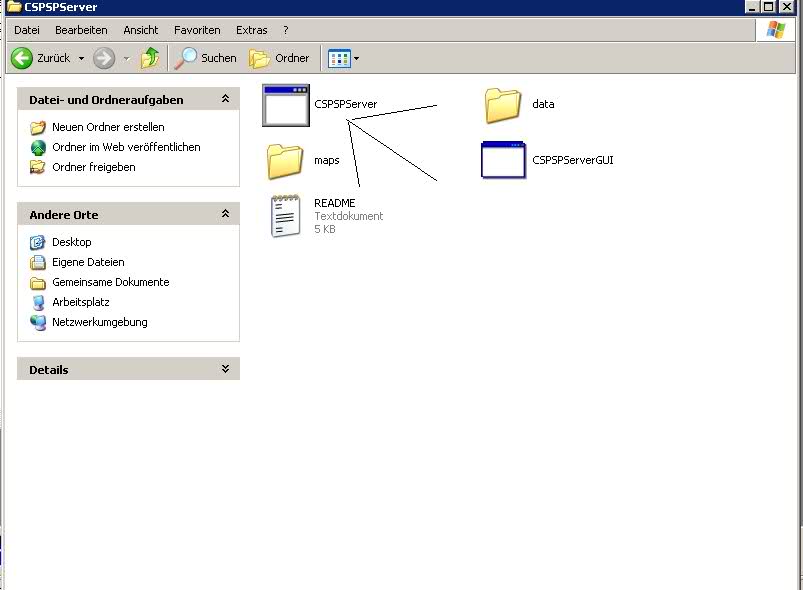Collapse the Andere Orte panel
803x590 pixels.
click(225, 214)
